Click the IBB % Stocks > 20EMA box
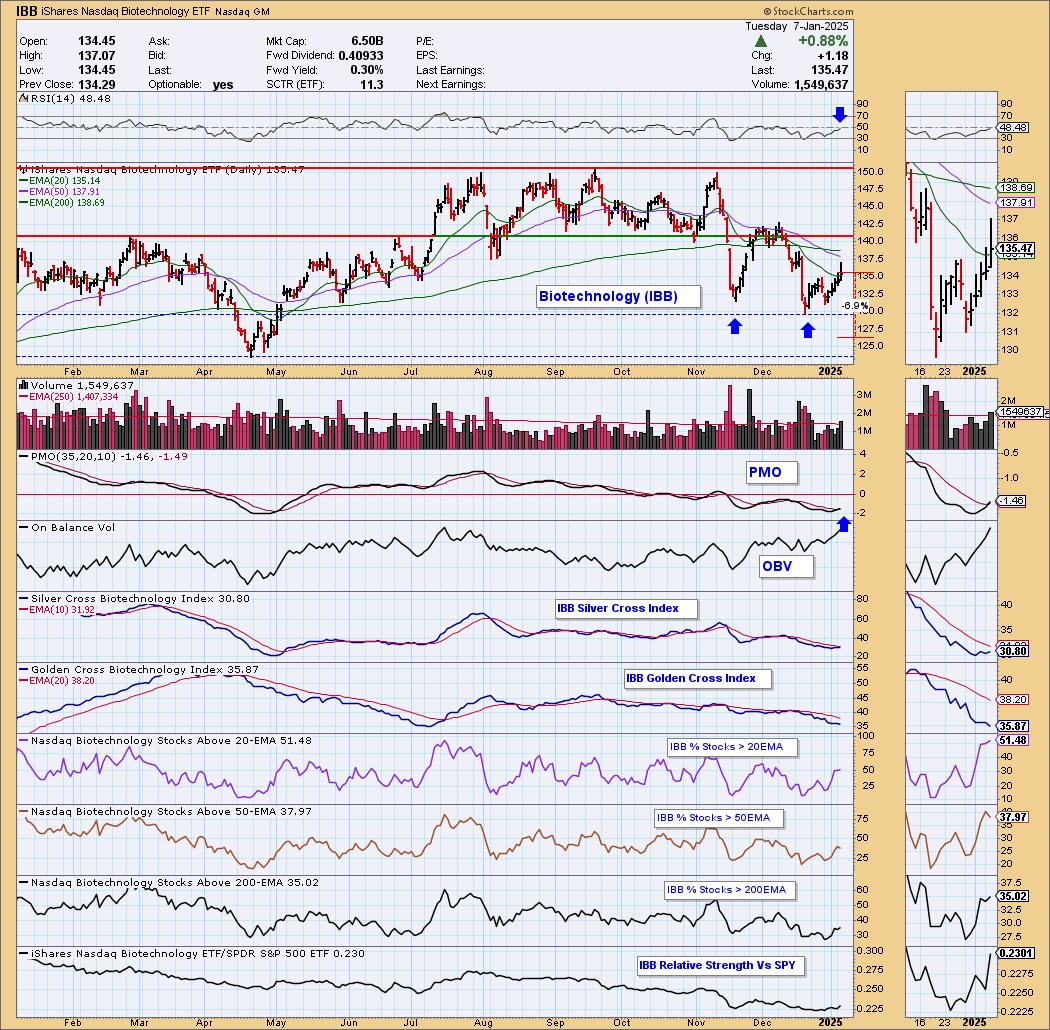 point(733,747)
